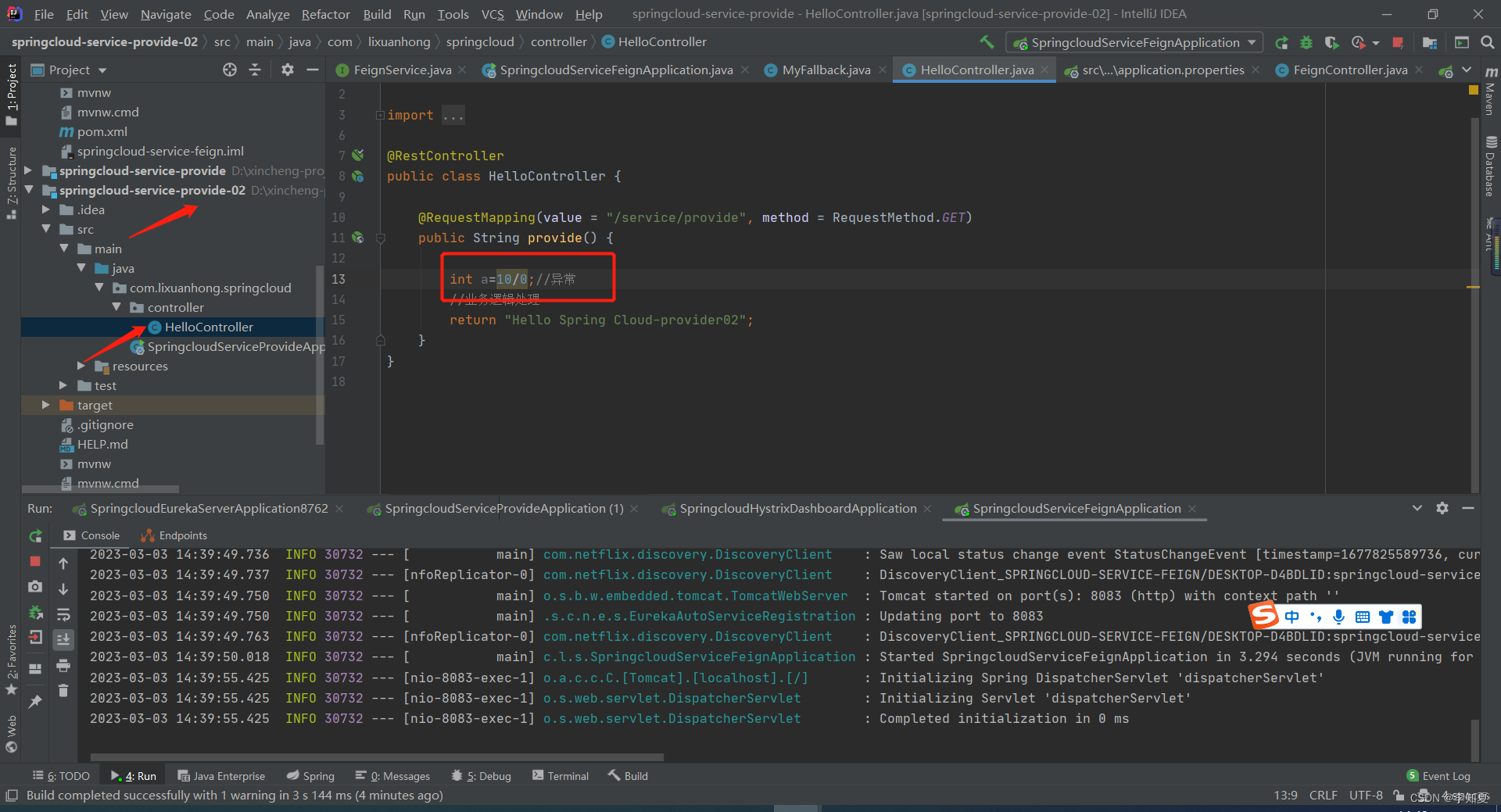Click the attach debugger bug icon in Run panel

[35, 613]
